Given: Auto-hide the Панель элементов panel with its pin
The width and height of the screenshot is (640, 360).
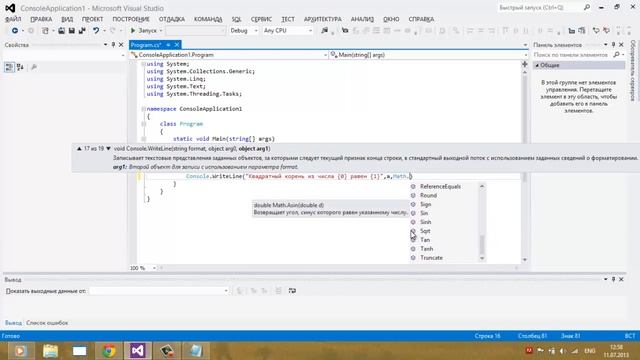Looking at the screenshot, I should coord(613,45).
